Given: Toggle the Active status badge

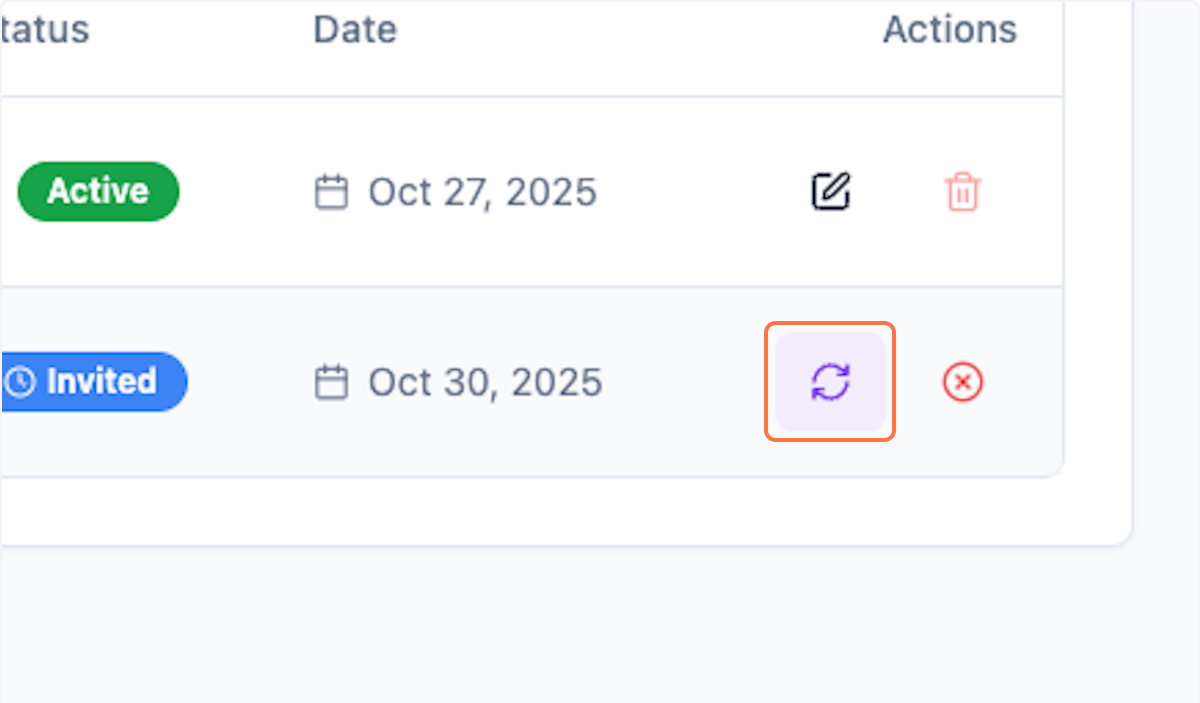Looking at the screenshot, I should (x=97, y=191).
